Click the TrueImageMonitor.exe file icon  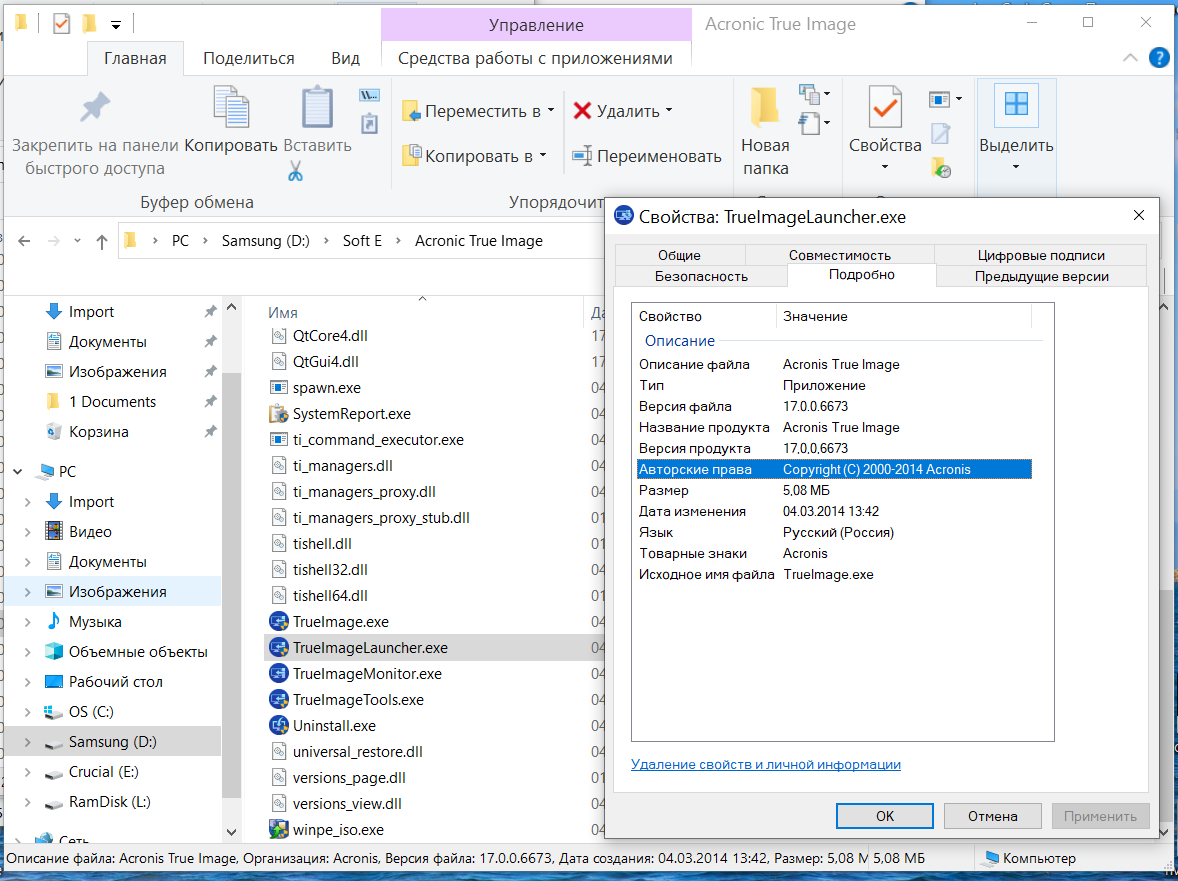point(279,674)
